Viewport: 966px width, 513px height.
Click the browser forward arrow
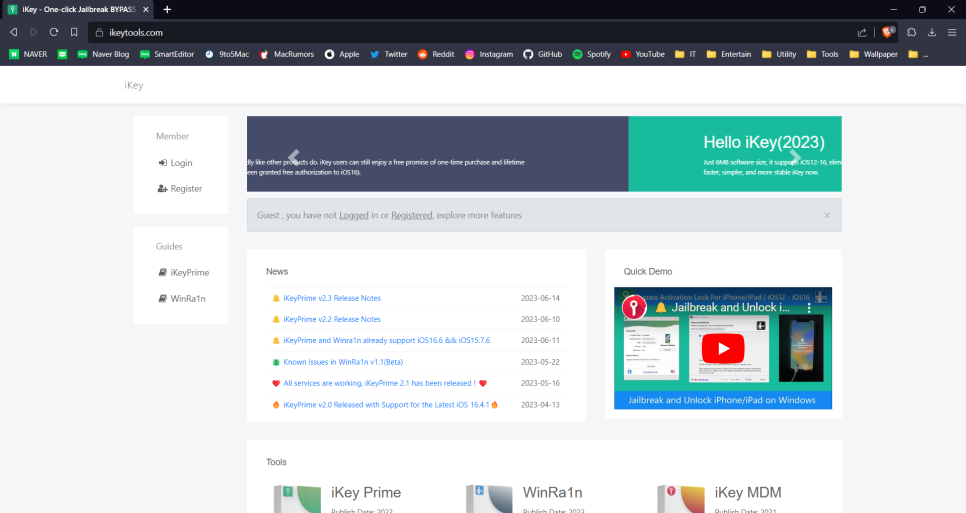click(34, 32)
